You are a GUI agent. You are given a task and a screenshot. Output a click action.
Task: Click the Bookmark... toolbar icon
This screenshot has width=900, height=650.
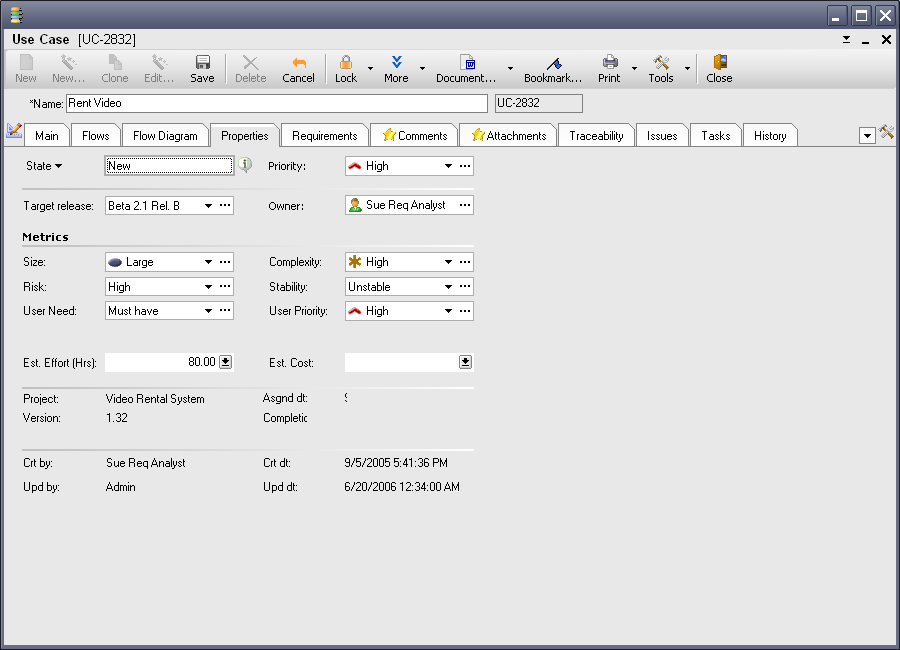click(553, 69)
